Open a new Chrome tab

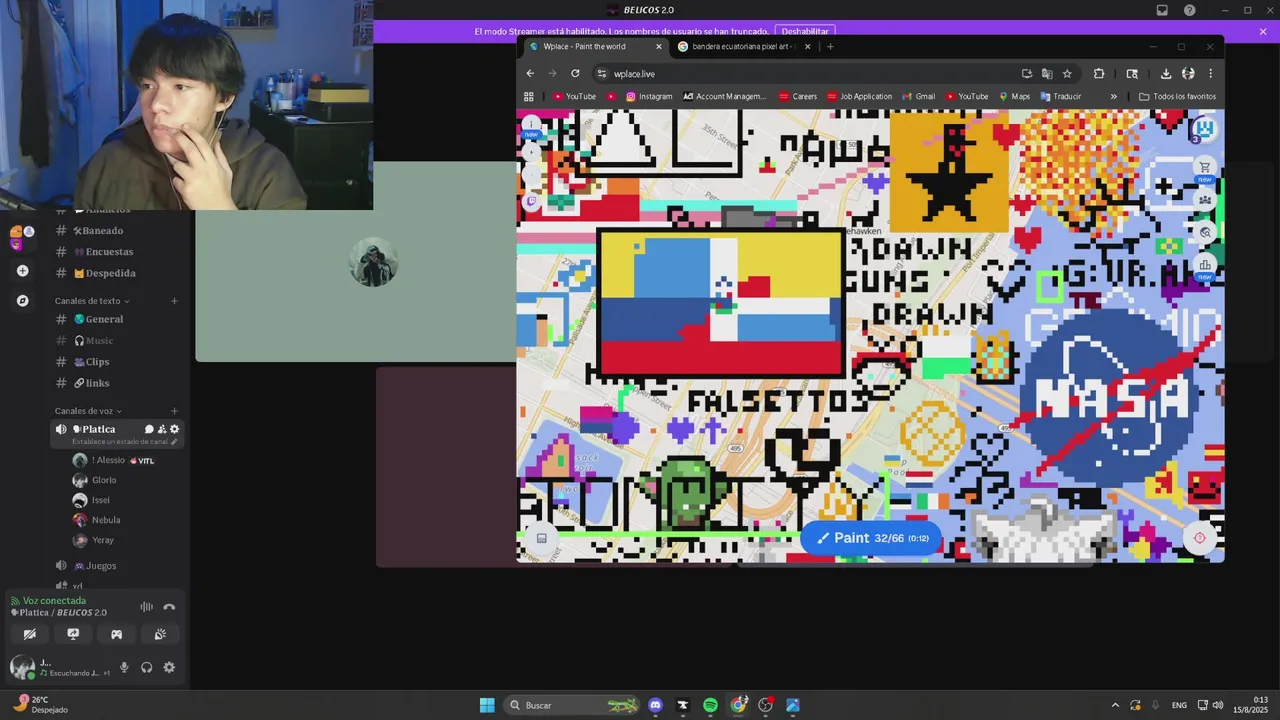pos(830,46)
